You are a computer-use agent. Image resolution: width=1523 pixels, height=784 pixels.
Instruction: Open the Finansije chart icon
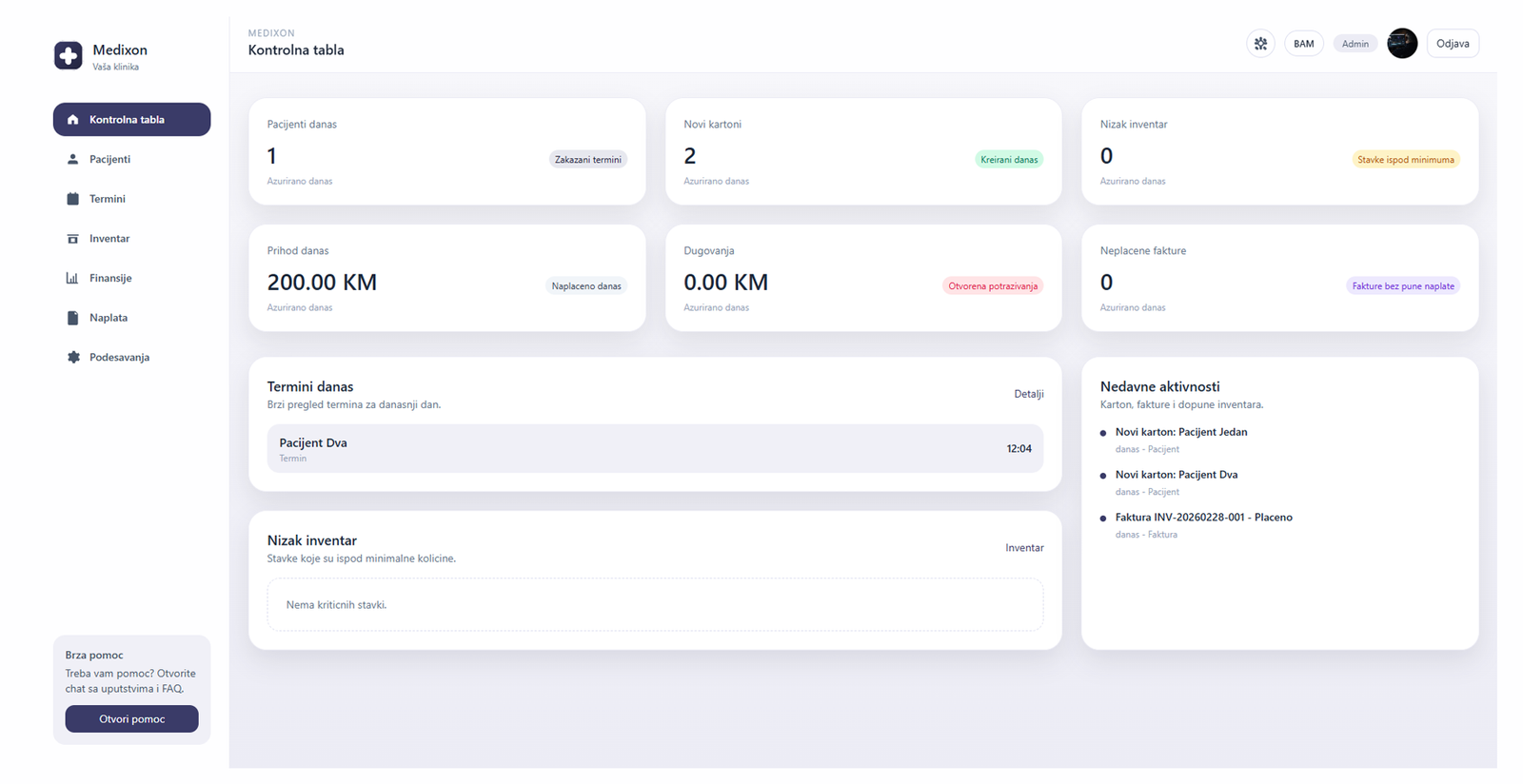(x=72, y=278)
